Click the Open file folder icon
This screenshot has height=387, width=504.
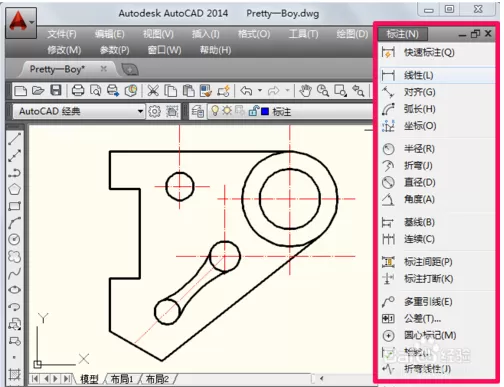pyautogui.click(x=38, y=91)
